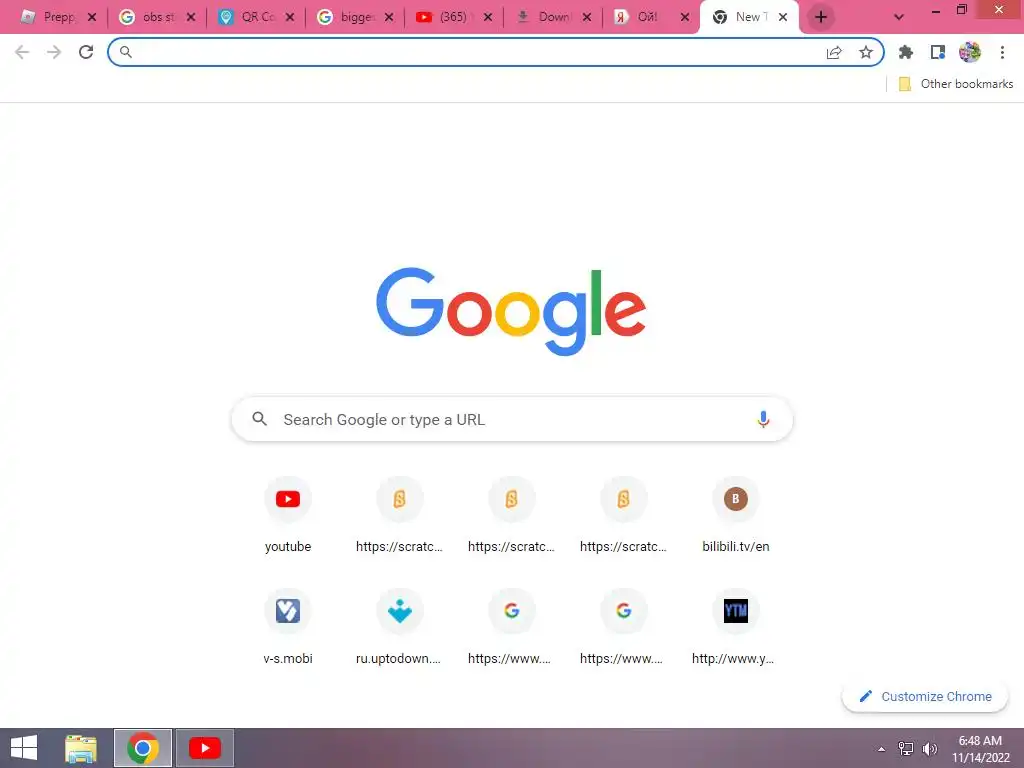
Task: Show hidden tray icons arrow
Action: coord(882,749)
